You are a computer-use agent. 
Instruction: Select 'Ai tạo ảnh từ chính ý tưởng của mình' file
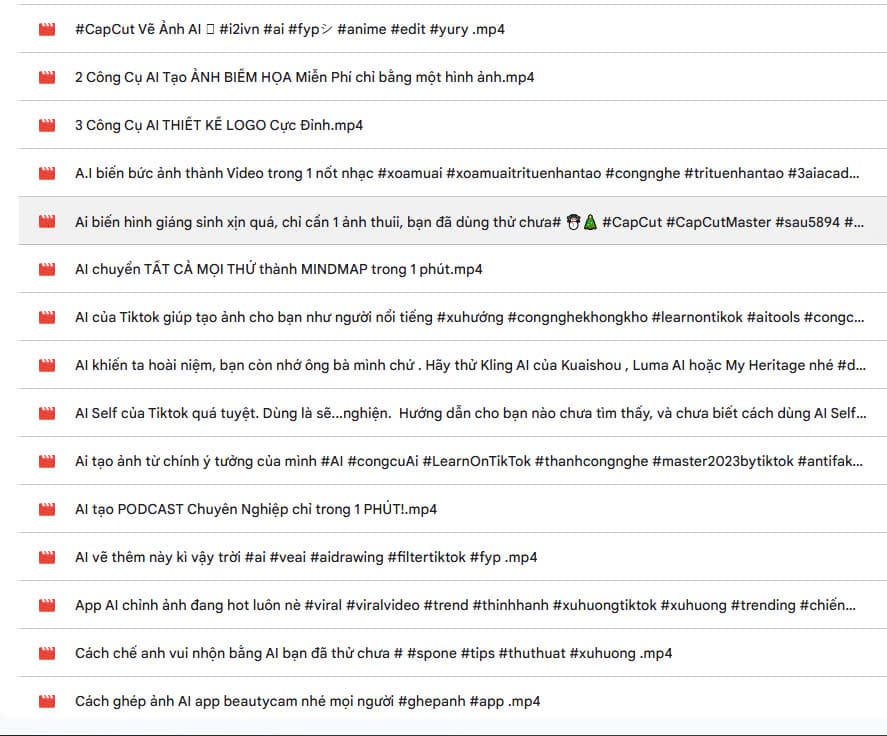pyautogui.click(x=469, y=461)
